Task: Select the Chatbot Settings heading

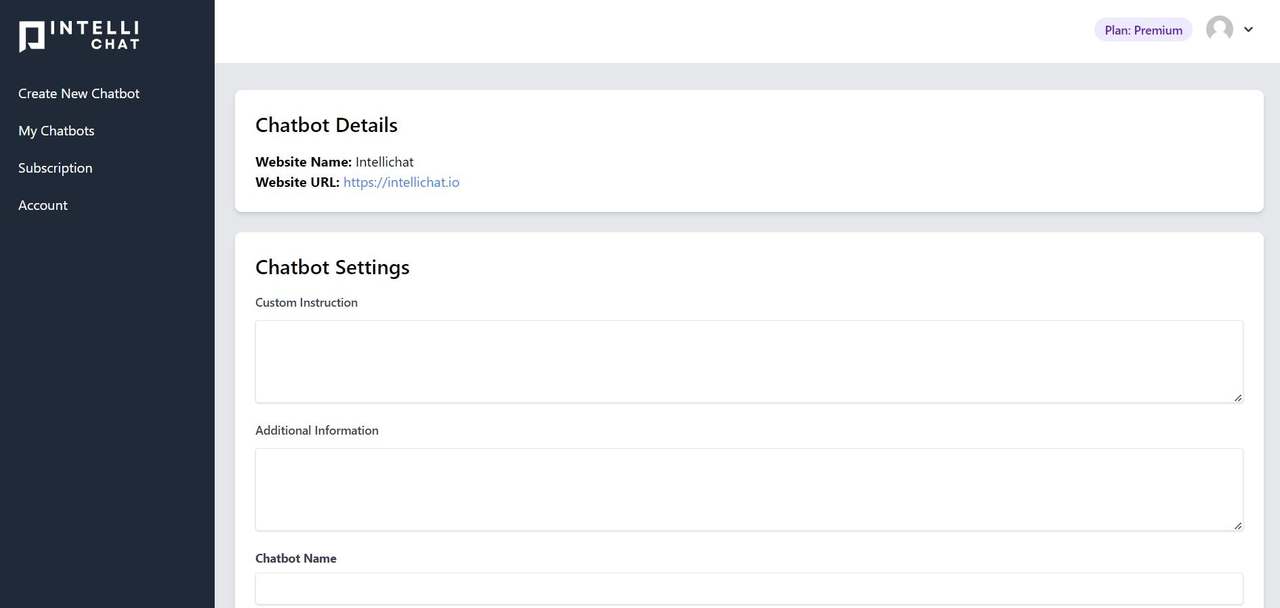Action: tap(332, 267)
